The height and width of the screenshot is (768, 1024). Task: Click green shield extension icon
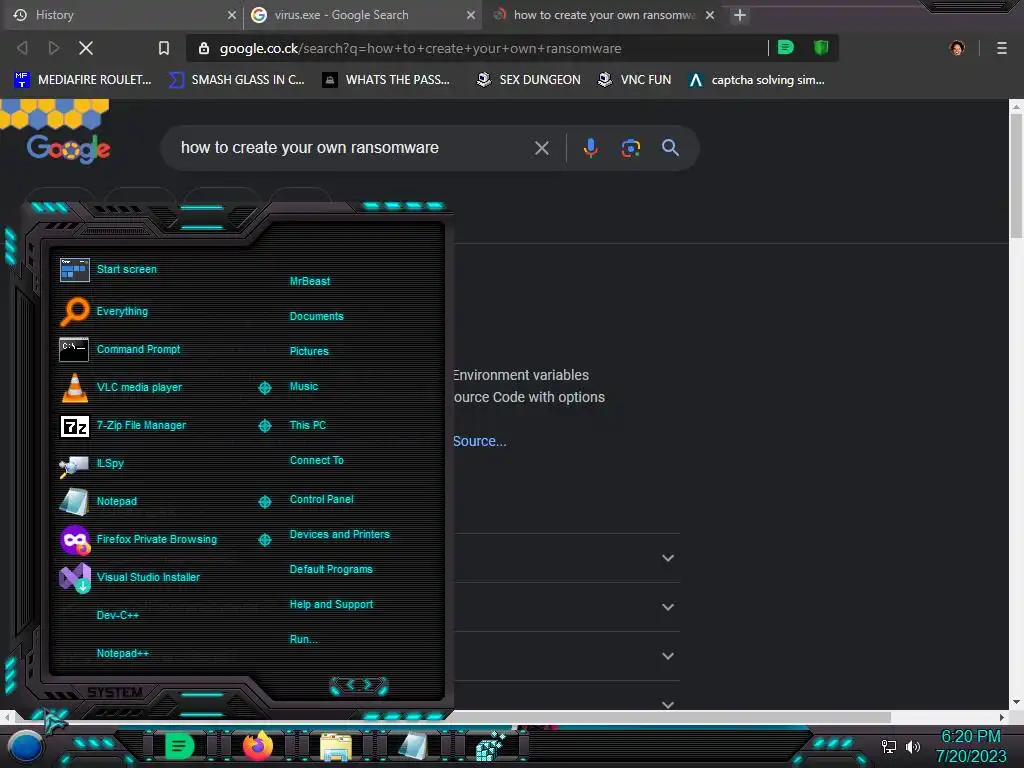(x=821, y=47)
